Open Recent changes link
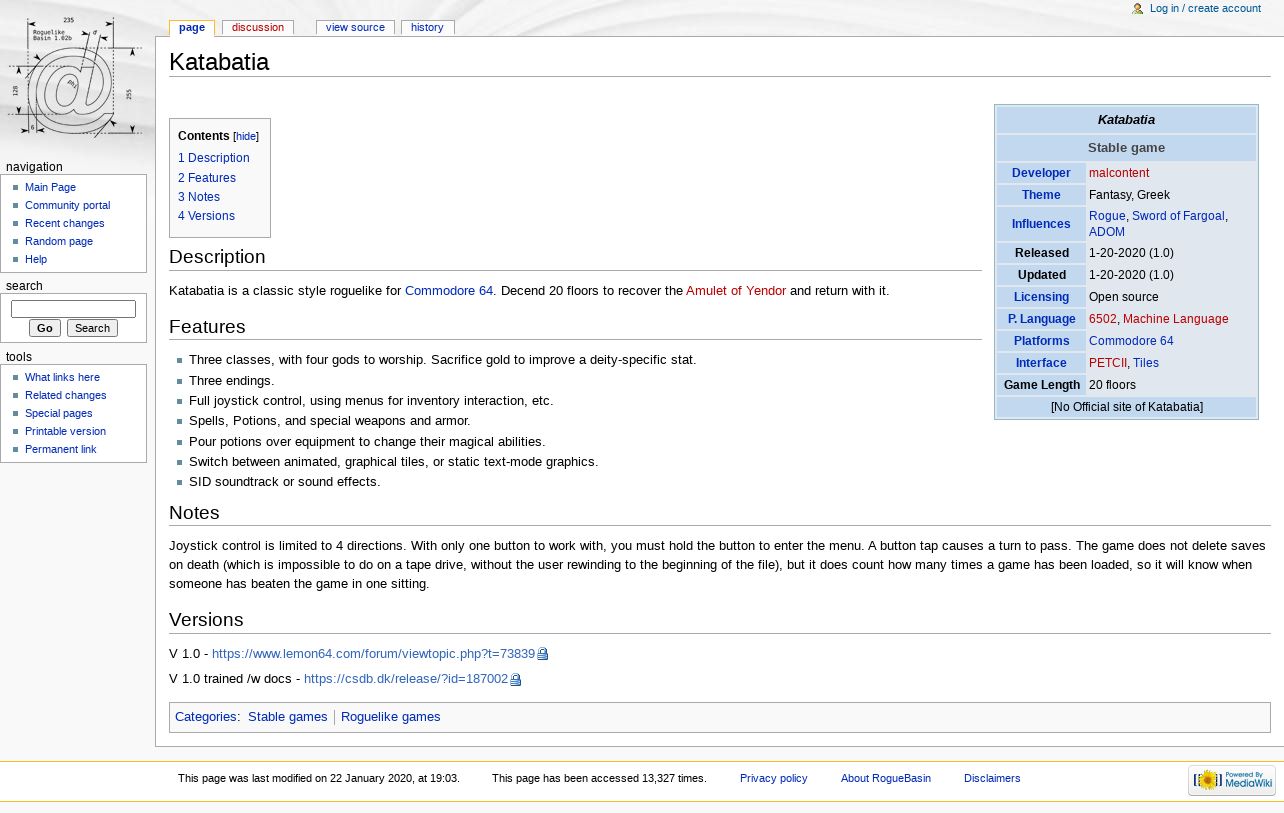Image resolution: width=1284 pixels, height=813 pixels. click(x=64, y=224)
